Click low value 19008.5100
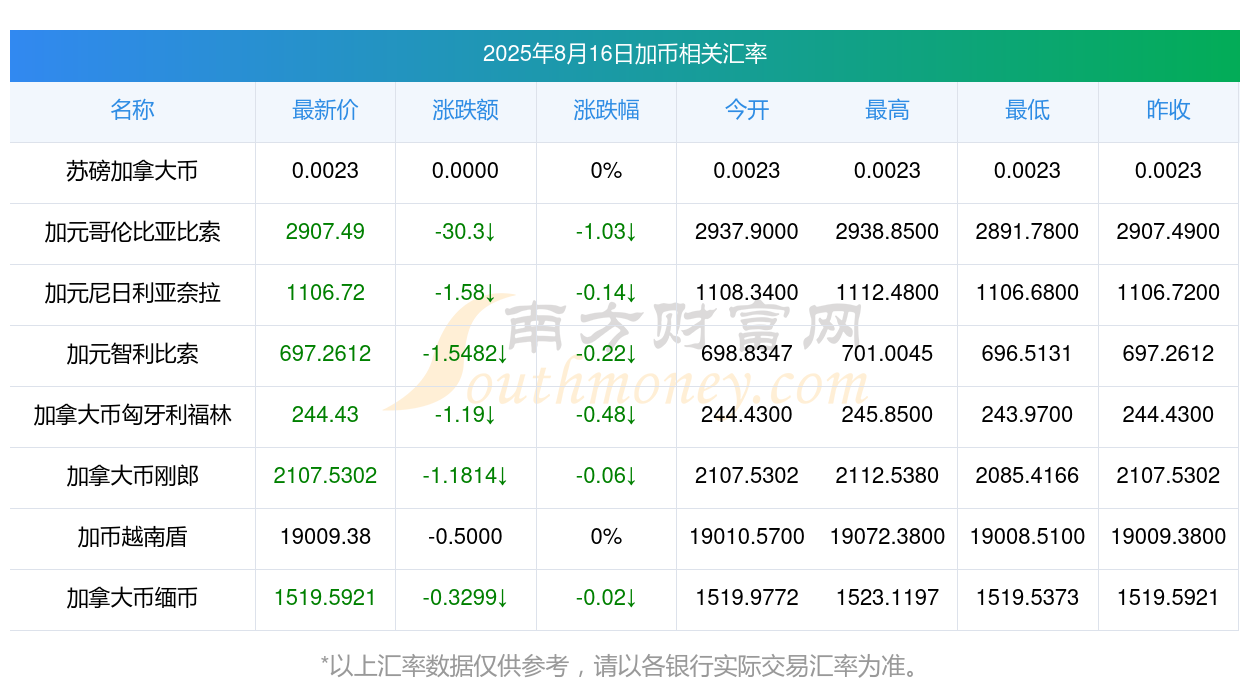Viewport: 1250px width, 698px height. point(1028,537)
